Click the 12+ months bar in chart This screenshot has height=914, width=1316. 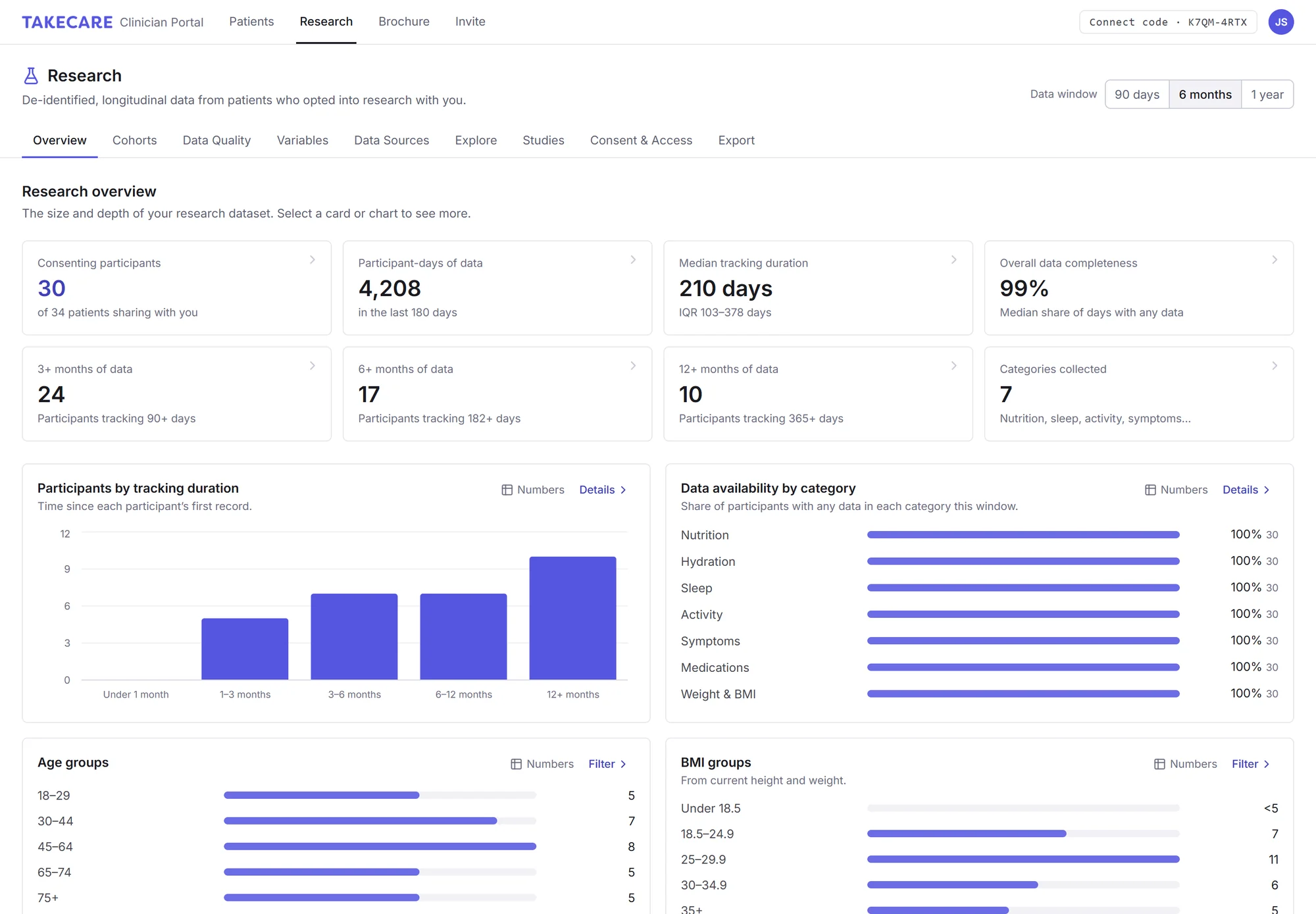(572, 618)
